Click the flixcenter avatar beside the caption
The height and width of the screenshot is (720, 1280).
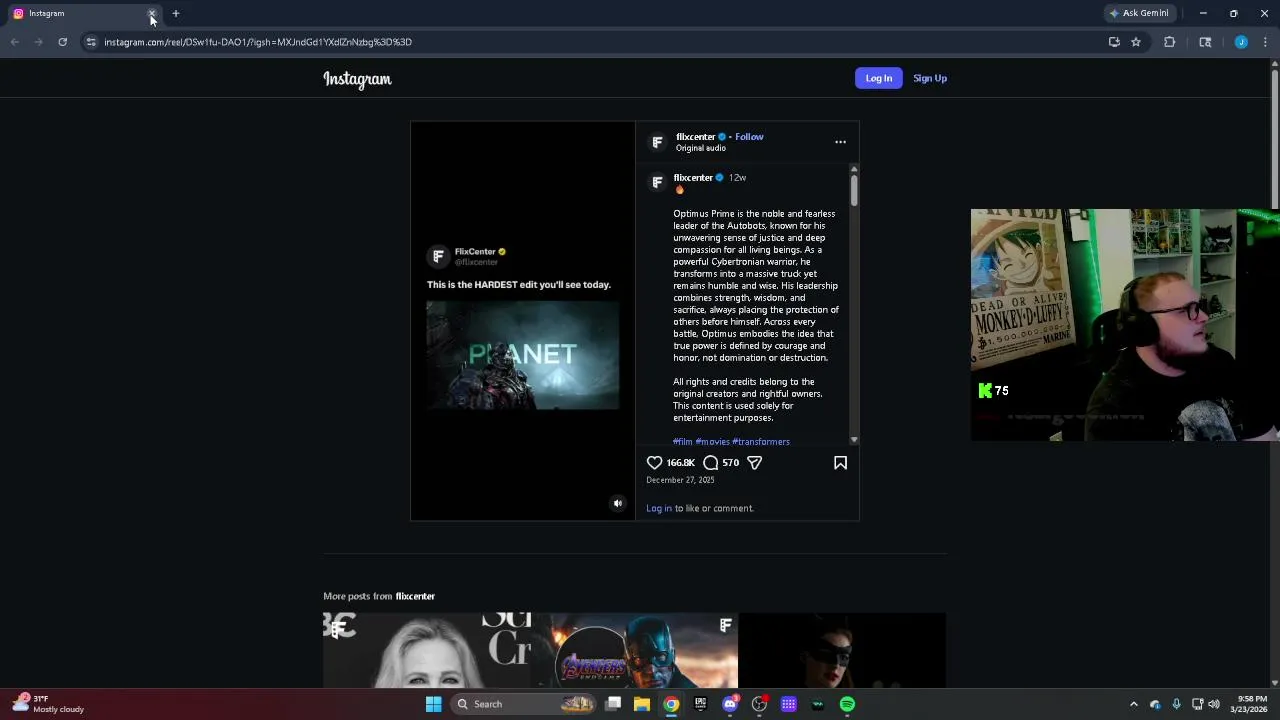coord(657,182)
